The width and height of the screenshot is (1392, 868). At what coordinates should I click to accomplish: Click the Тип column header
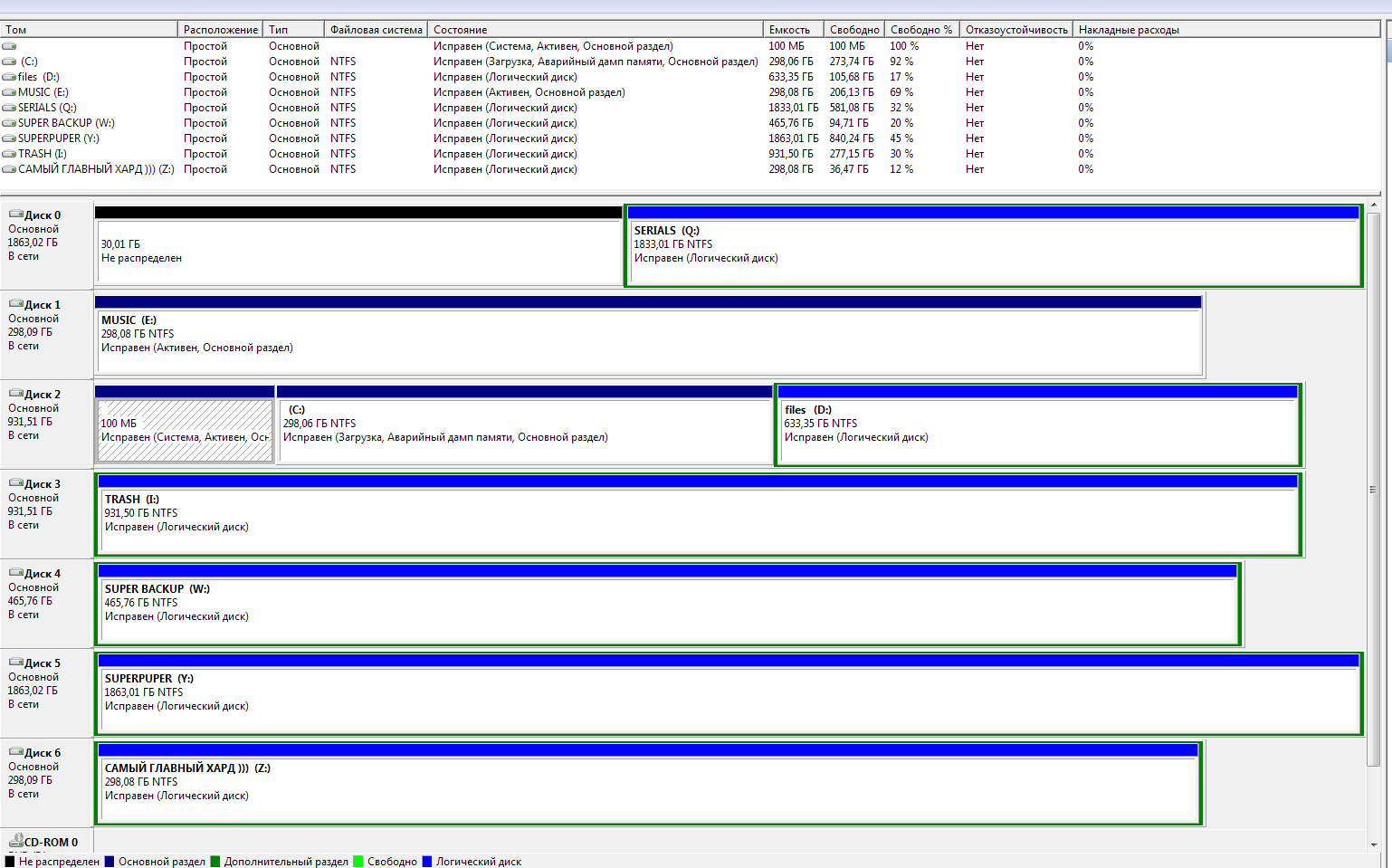click(294, 30)
